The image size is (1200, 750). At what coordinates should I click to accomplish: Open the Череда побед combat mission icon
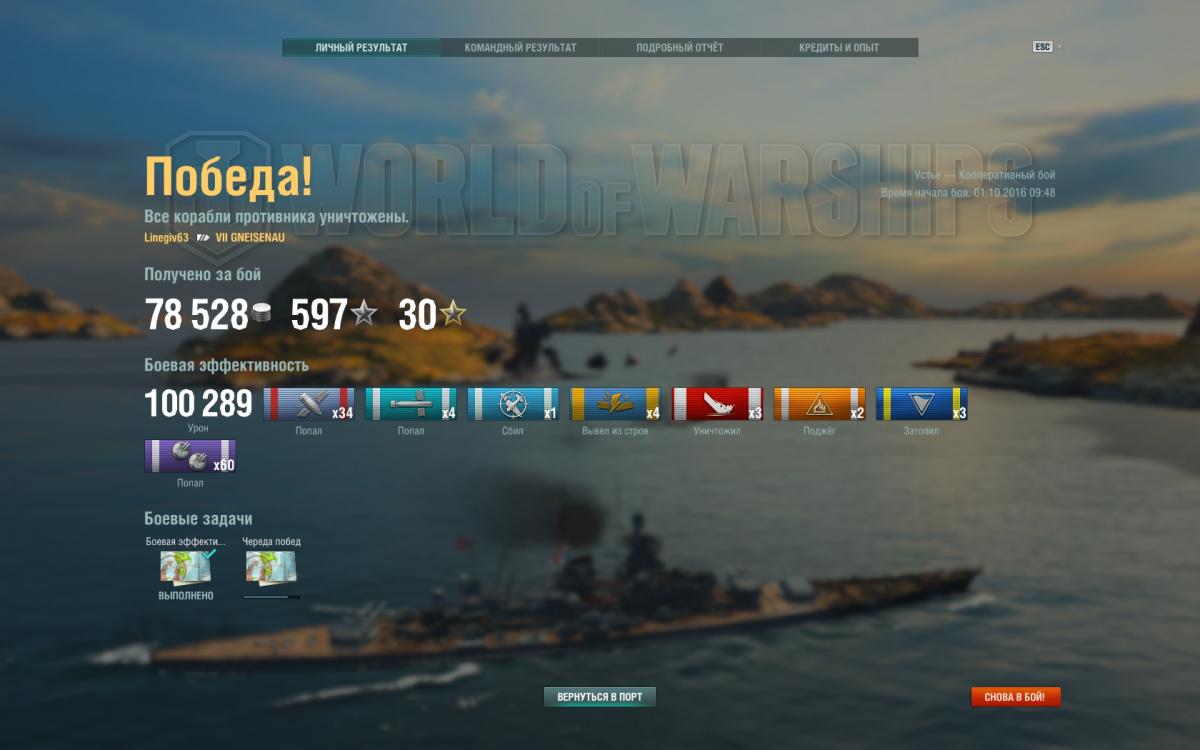click(271, 568)
